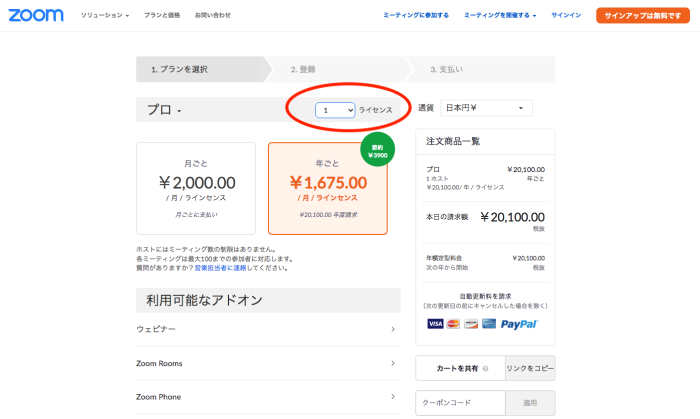Open the プロ plan dropdown
700x419 pixels.
[x=164, y=110]
